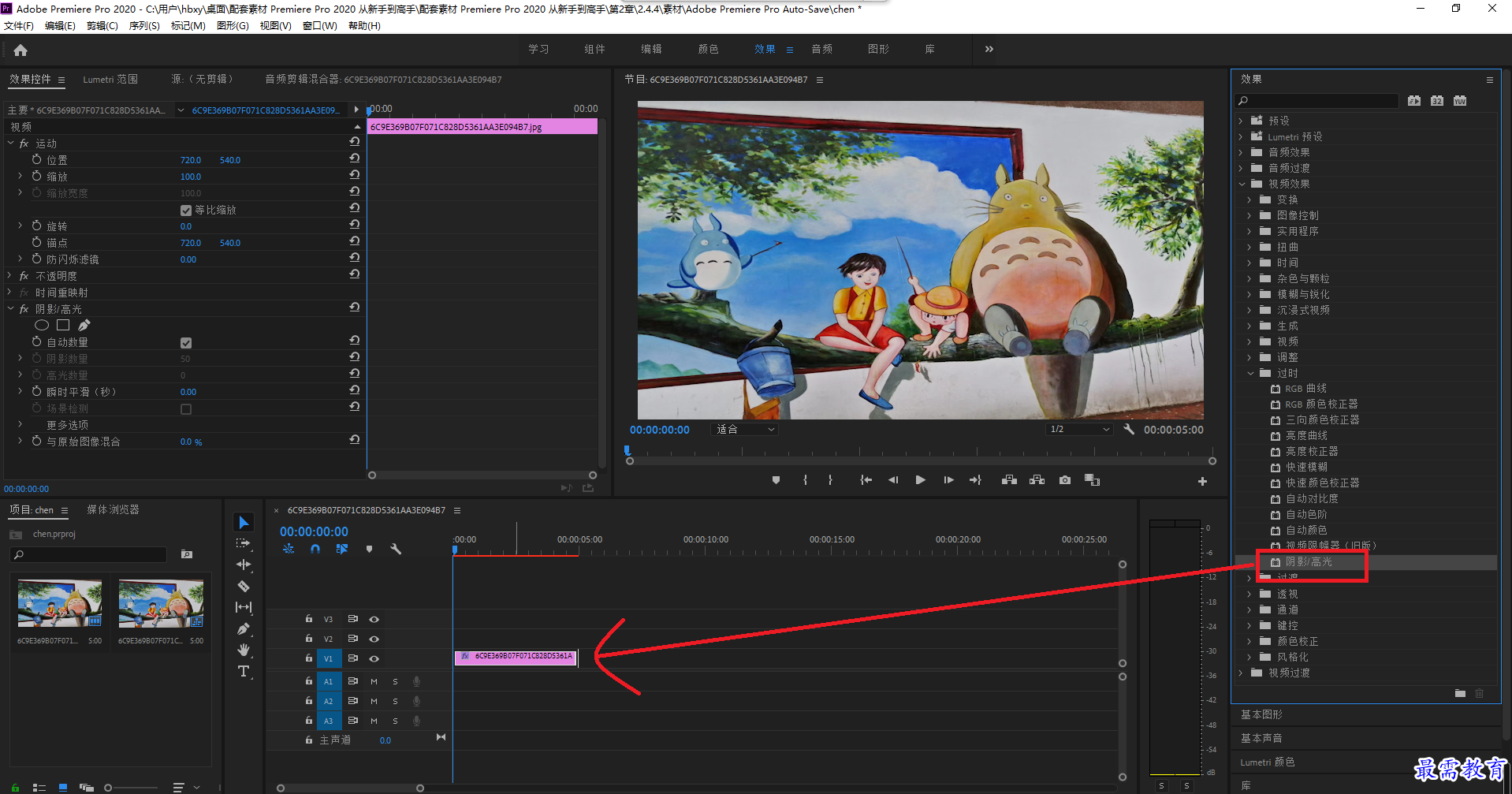Toggle V2 track output eye
Viewport: 1512px width, 794px height.
[x=374, y=639]
